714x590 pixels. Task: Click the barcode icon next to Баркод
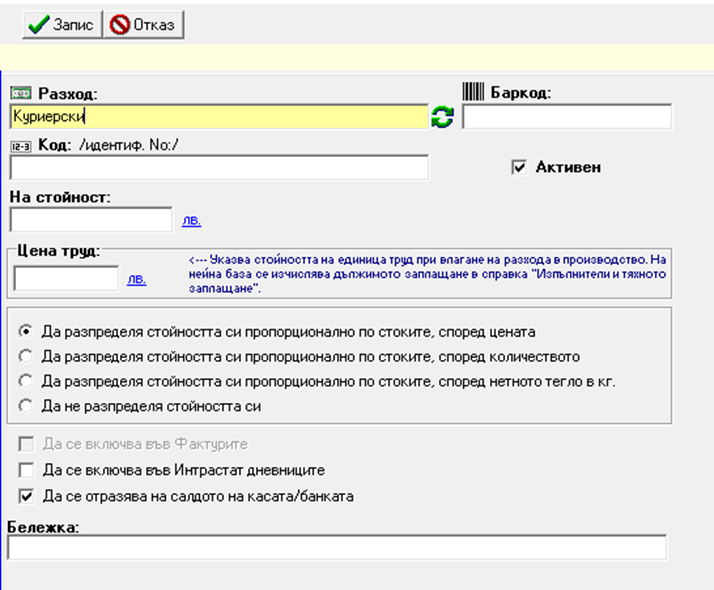(x=473, y=92)
